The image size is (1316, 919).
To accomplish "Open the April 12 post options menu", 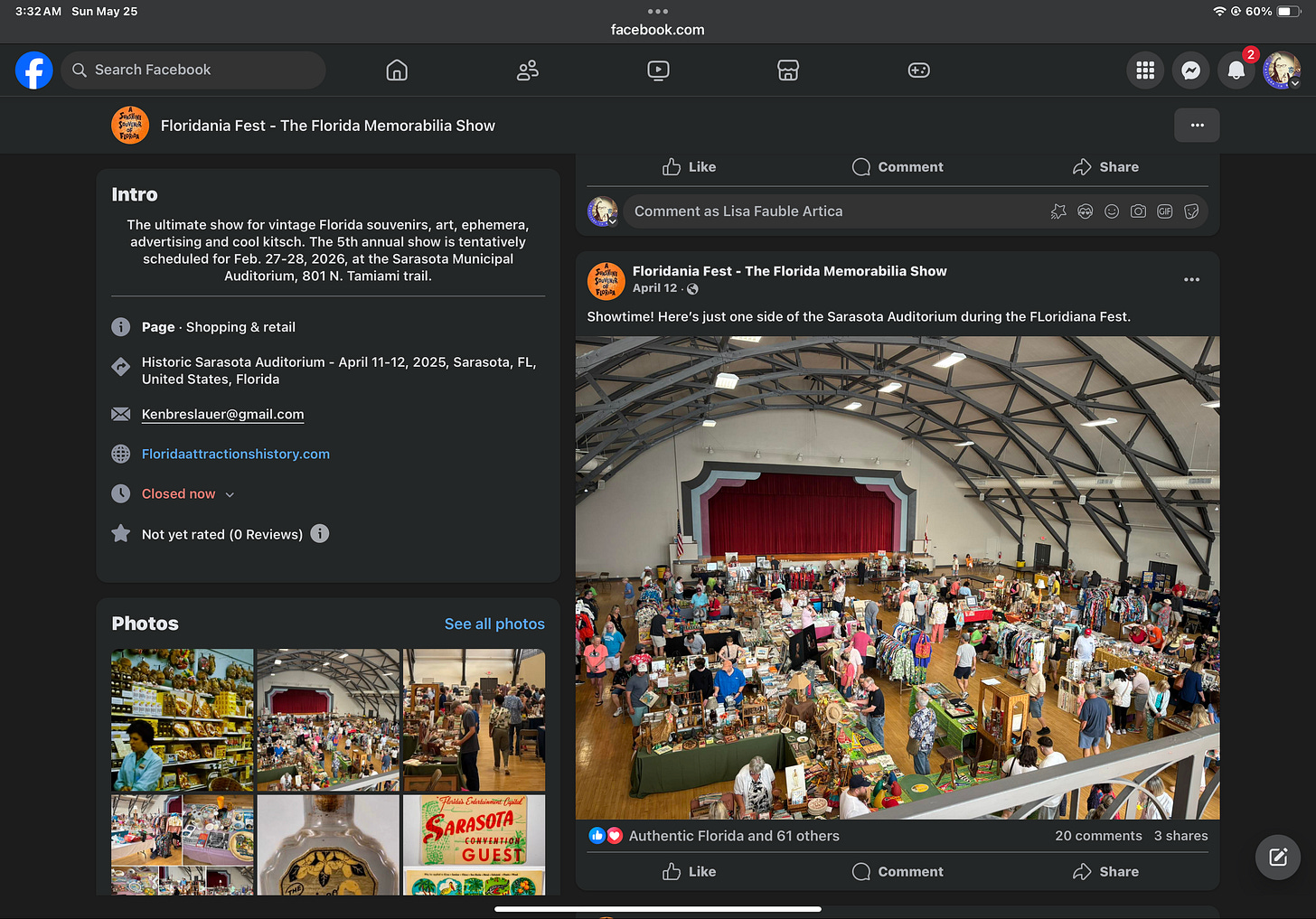I will click(1191, 280).
